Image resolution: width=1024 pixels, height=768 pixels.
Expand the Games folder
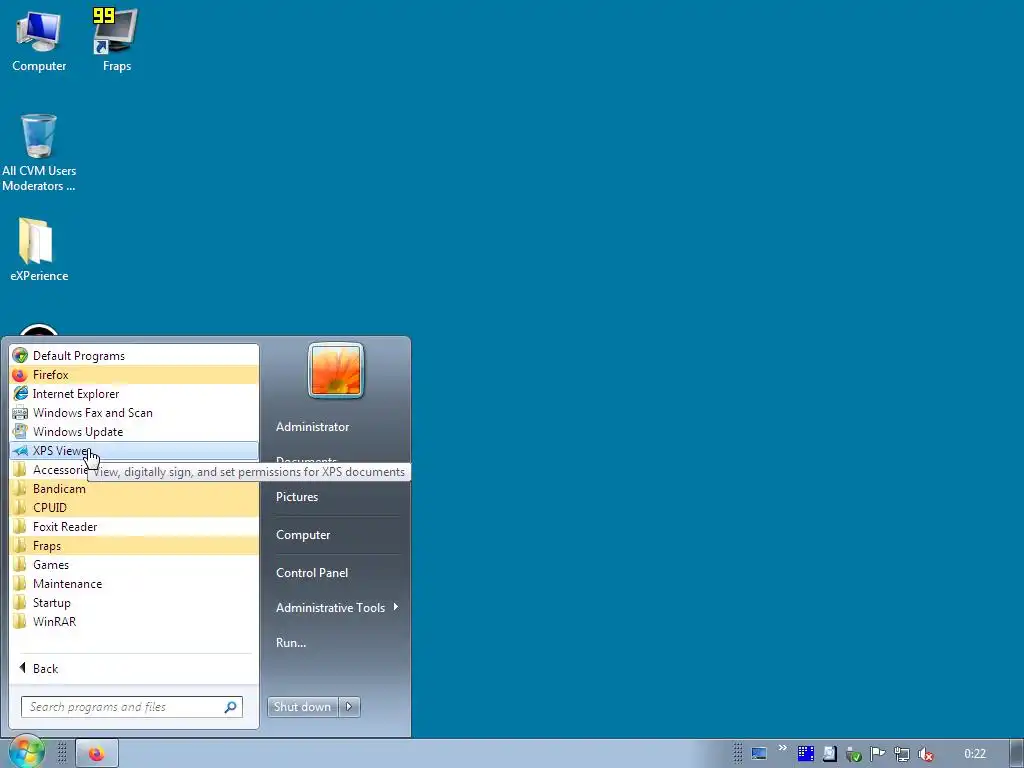(x=134, y=564)
